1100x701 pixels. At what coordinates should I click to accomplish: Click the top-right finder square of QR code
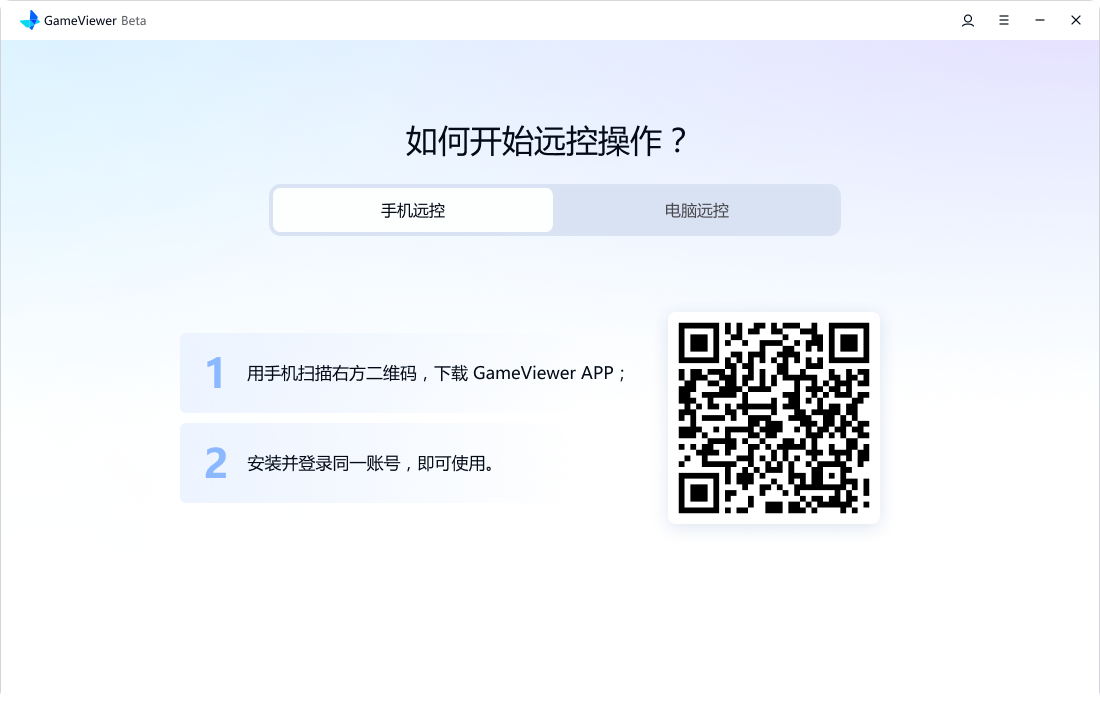click(849, 343)
